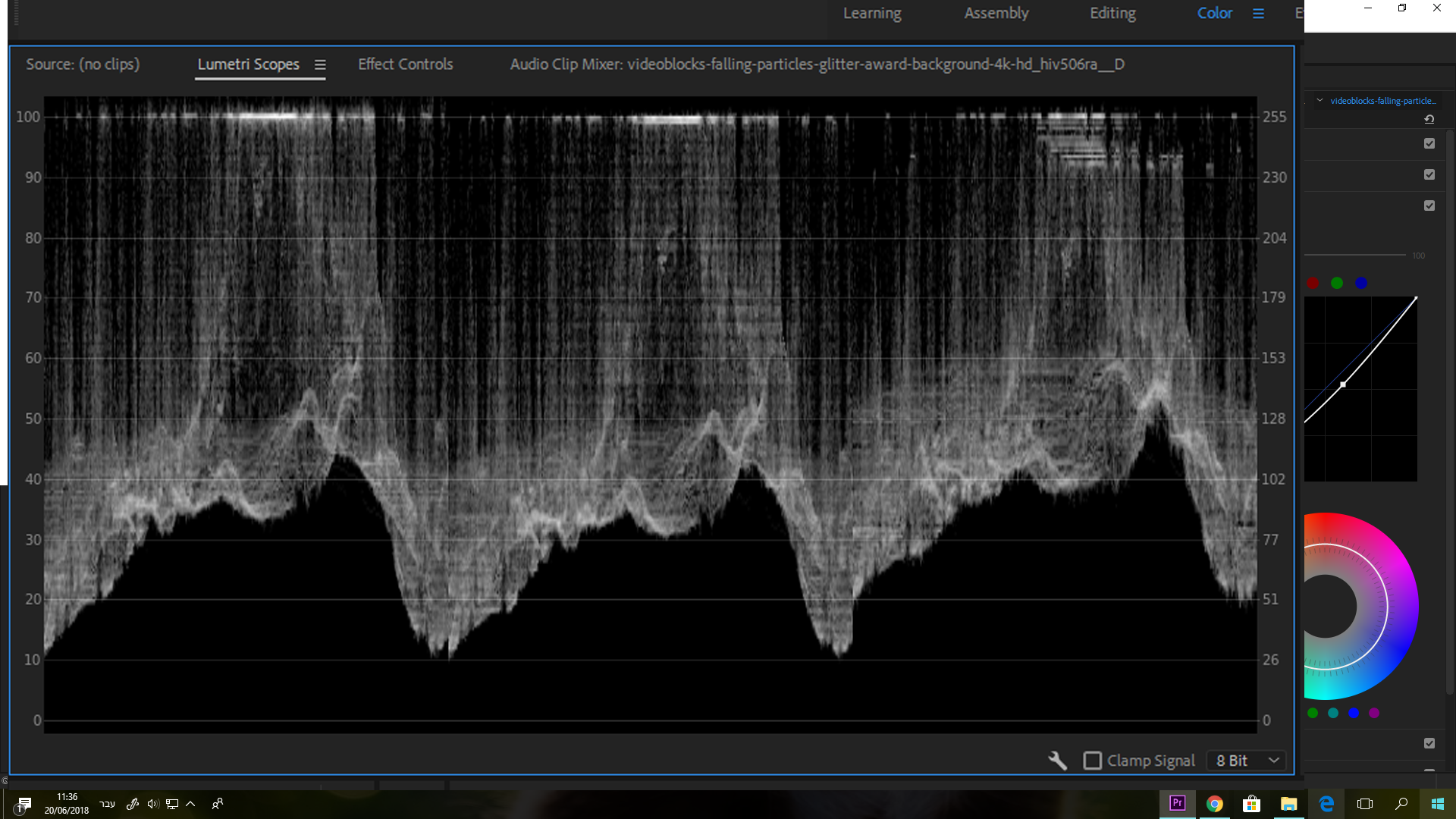
Task: Open the Audio Clip Mixer tab
Action: (817, 64)
